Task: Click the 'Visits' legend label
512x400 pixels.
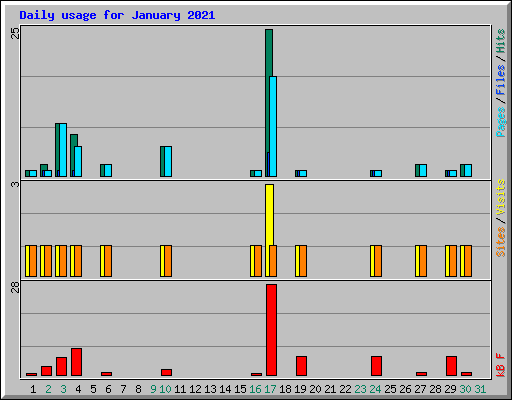Action: point(501,197)
